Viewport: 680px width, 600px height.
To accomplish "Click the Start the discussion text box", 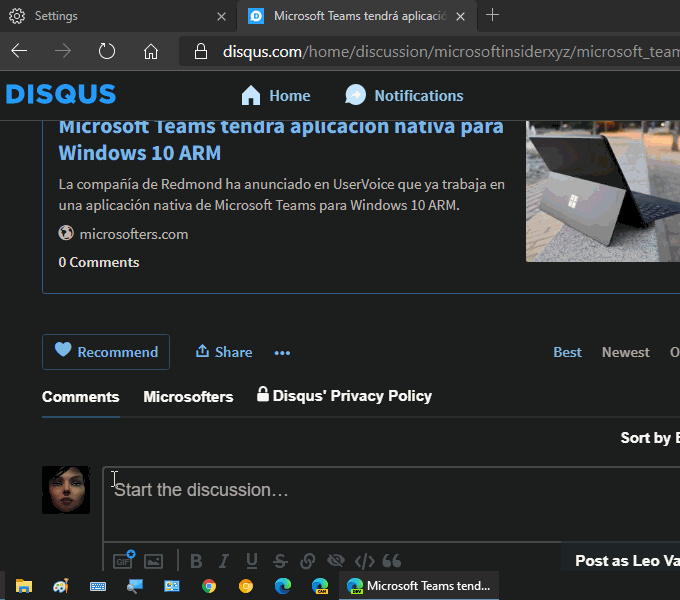I will click(x=392, y=504).
